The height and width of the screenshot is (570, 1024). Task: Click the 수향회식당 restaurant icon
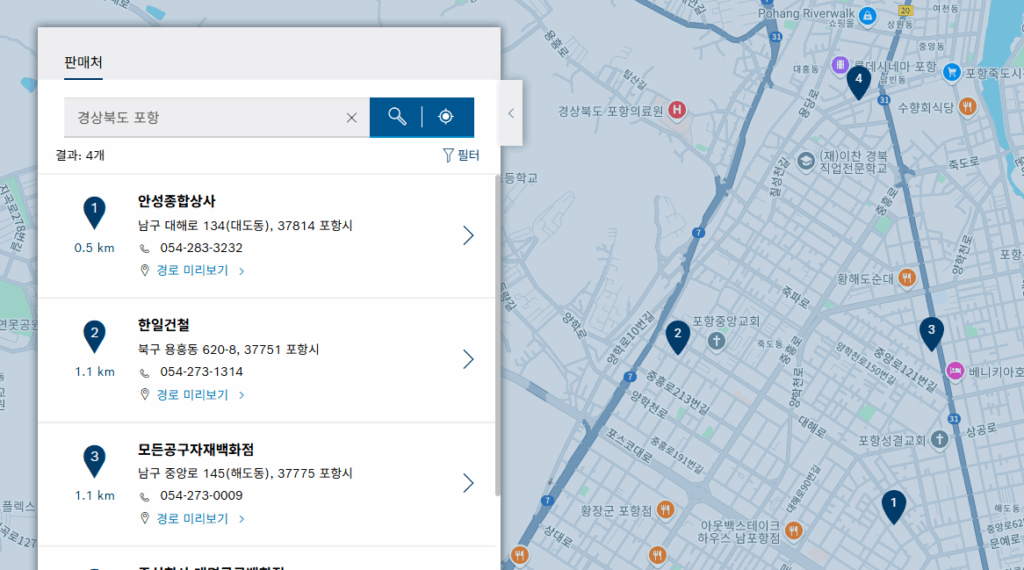click(x=967, y=106)
